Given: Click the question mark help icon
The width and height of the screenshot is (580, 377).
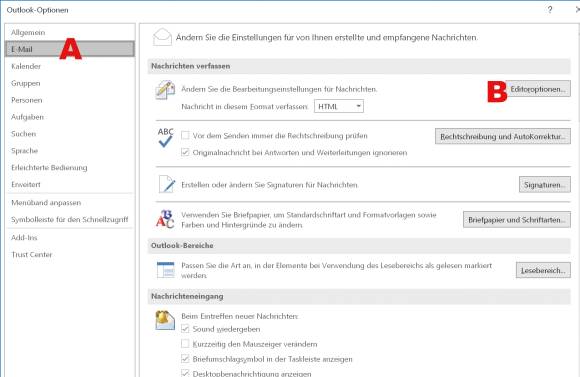Looking at the screenshot, I should (x=550, y=10).
